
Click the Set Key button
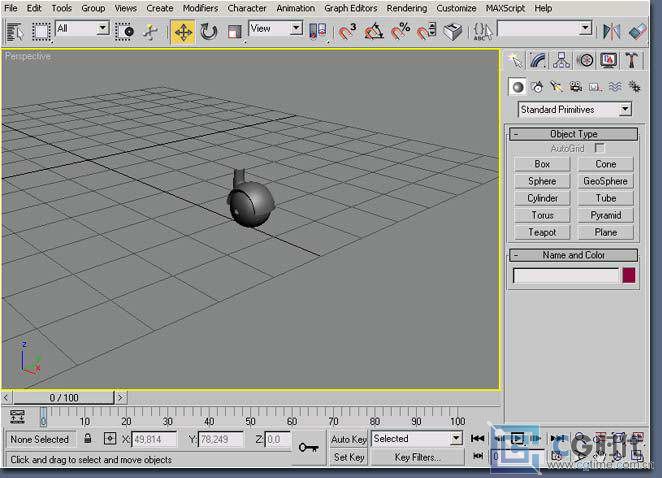coord(349,457)
